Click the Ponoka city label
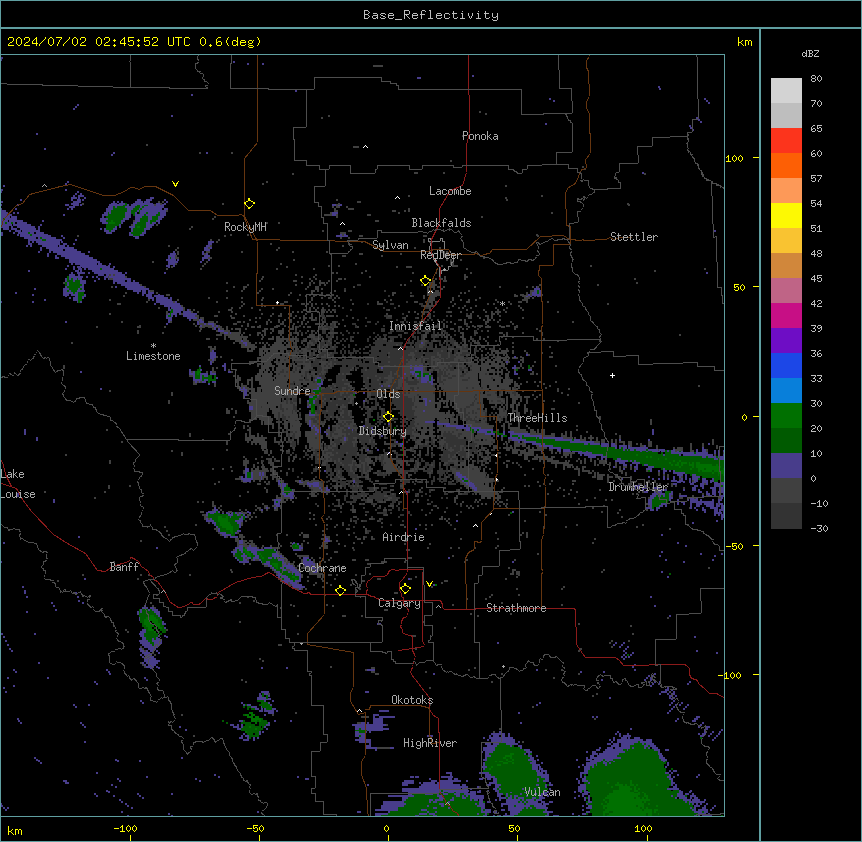 pos(480,136)
